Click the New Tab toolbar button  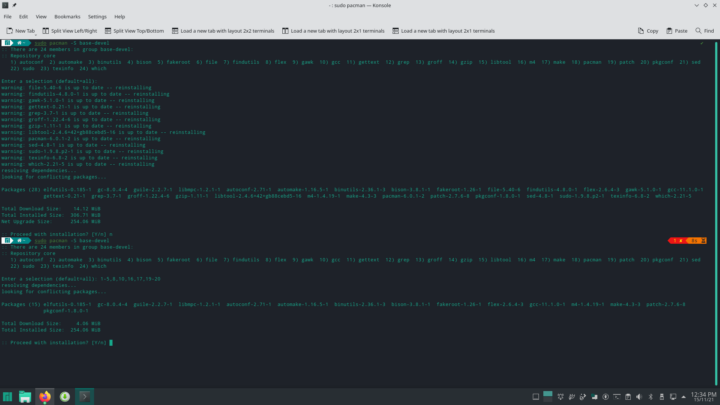20,31
